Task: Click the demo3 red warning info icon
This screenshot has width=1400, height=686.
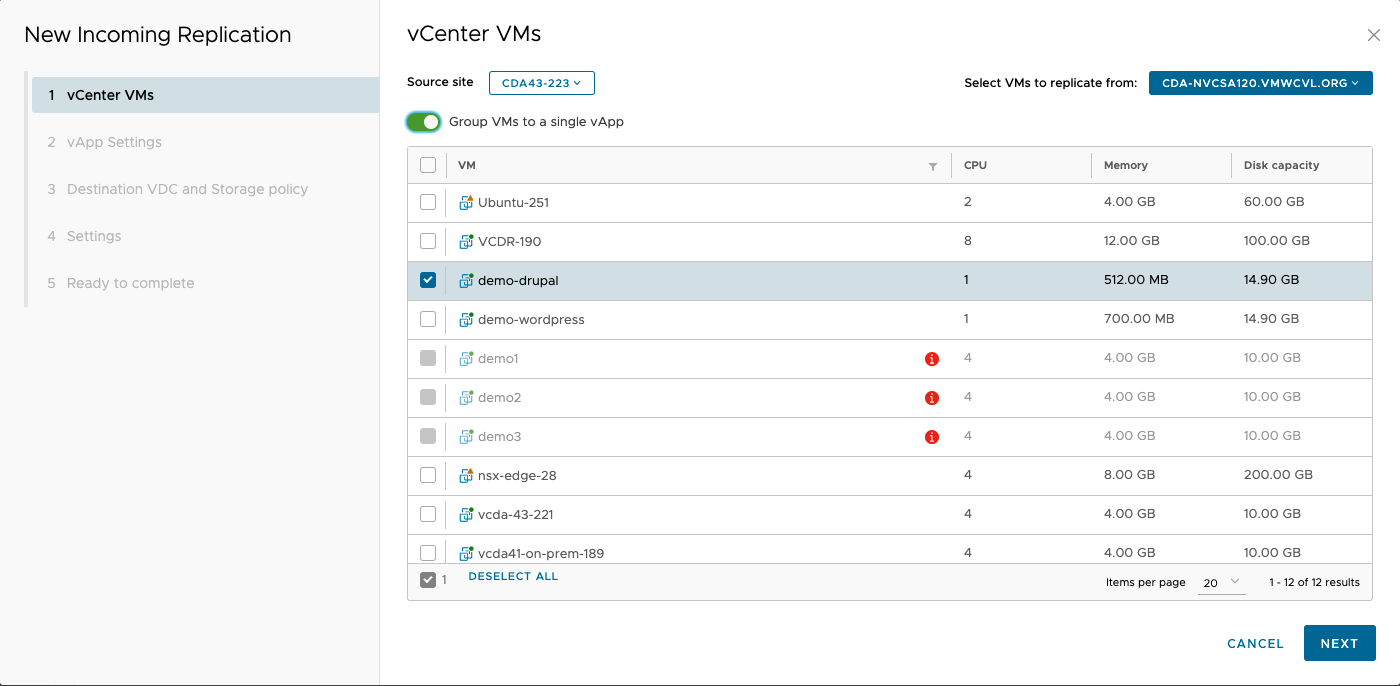Action: point(932,437)
